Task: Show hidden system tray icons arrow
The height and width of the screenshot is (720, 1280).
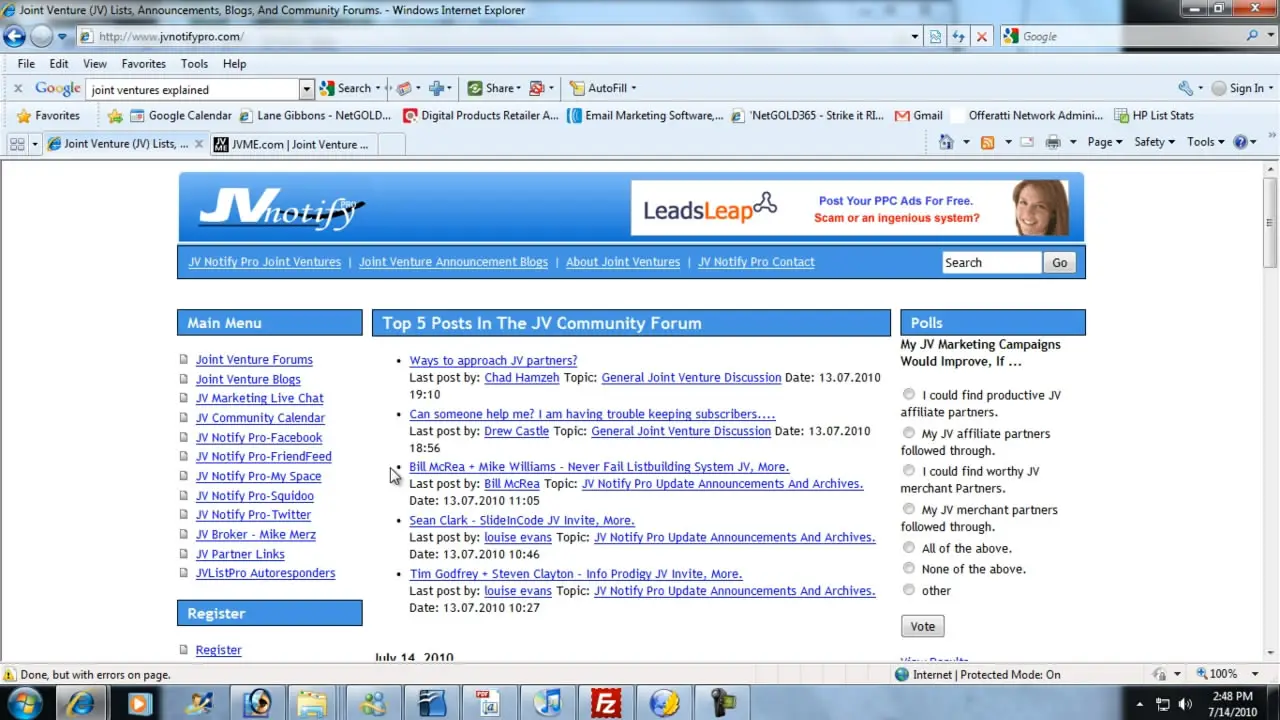Action: (1141, 703)
